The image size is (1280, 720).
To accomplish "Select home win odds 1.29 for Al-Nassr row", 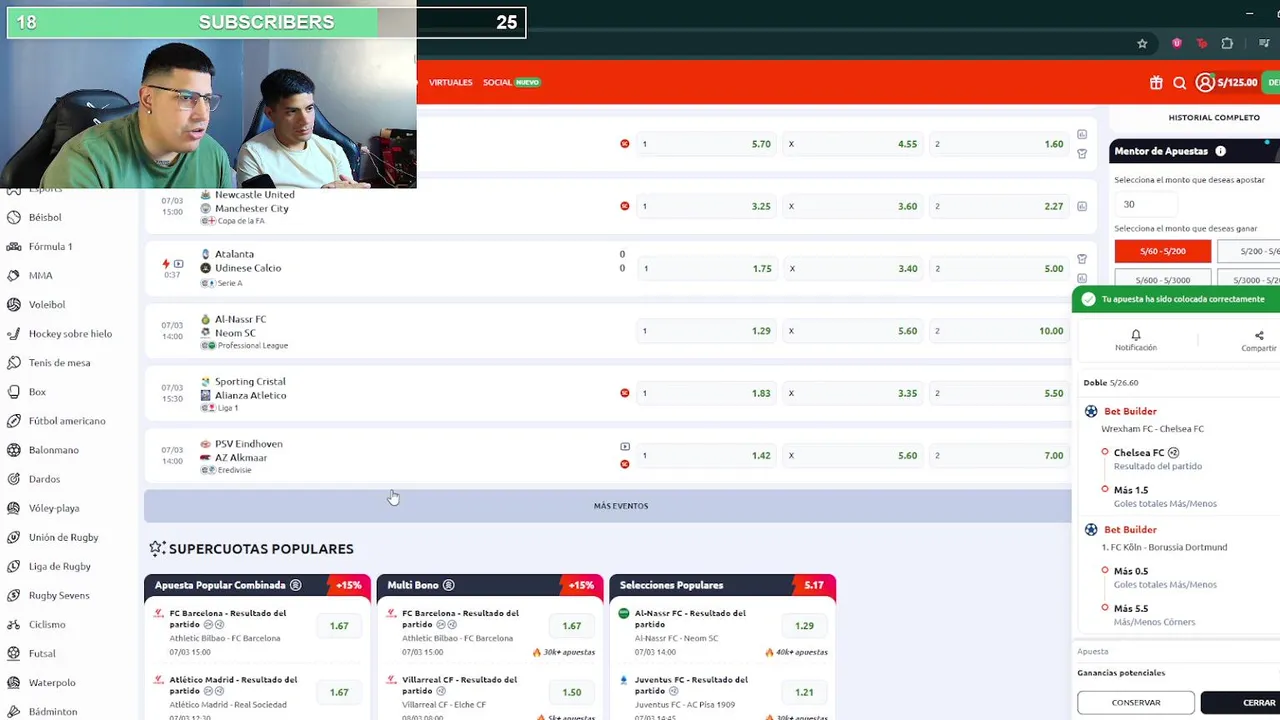I will click(707, 331).
